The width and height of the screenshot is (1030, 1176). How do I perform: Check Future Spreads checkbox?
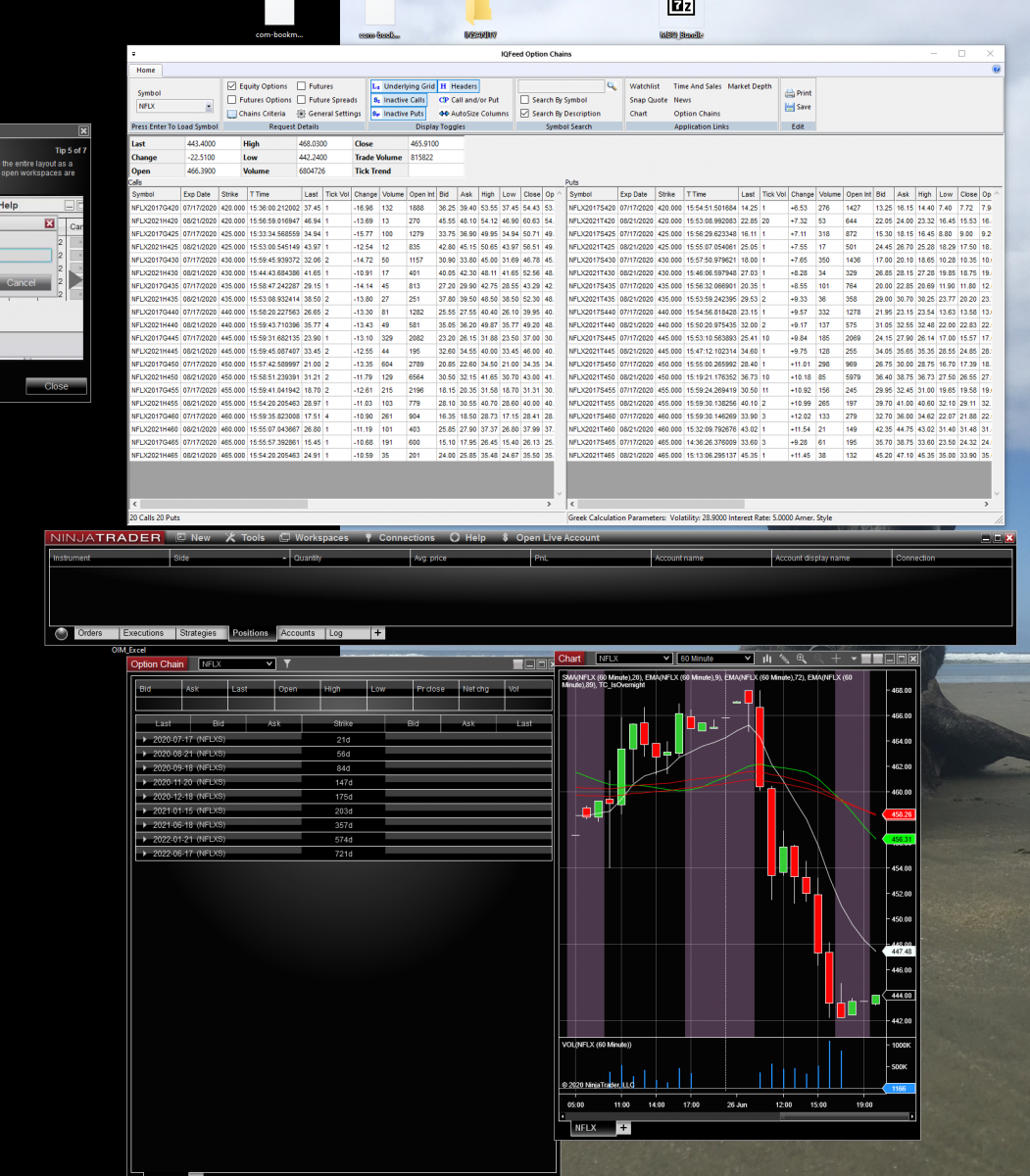302,100
